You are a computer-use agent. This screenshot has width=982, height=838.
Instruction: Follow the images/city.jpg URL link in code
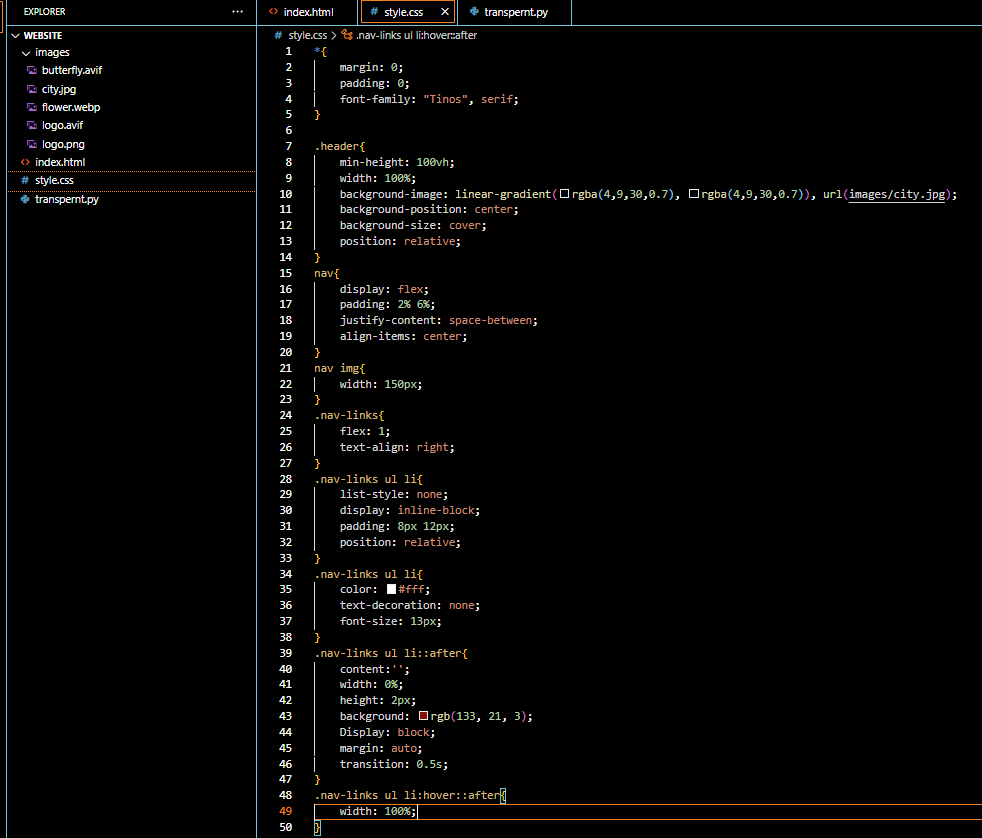pos(896,194)
